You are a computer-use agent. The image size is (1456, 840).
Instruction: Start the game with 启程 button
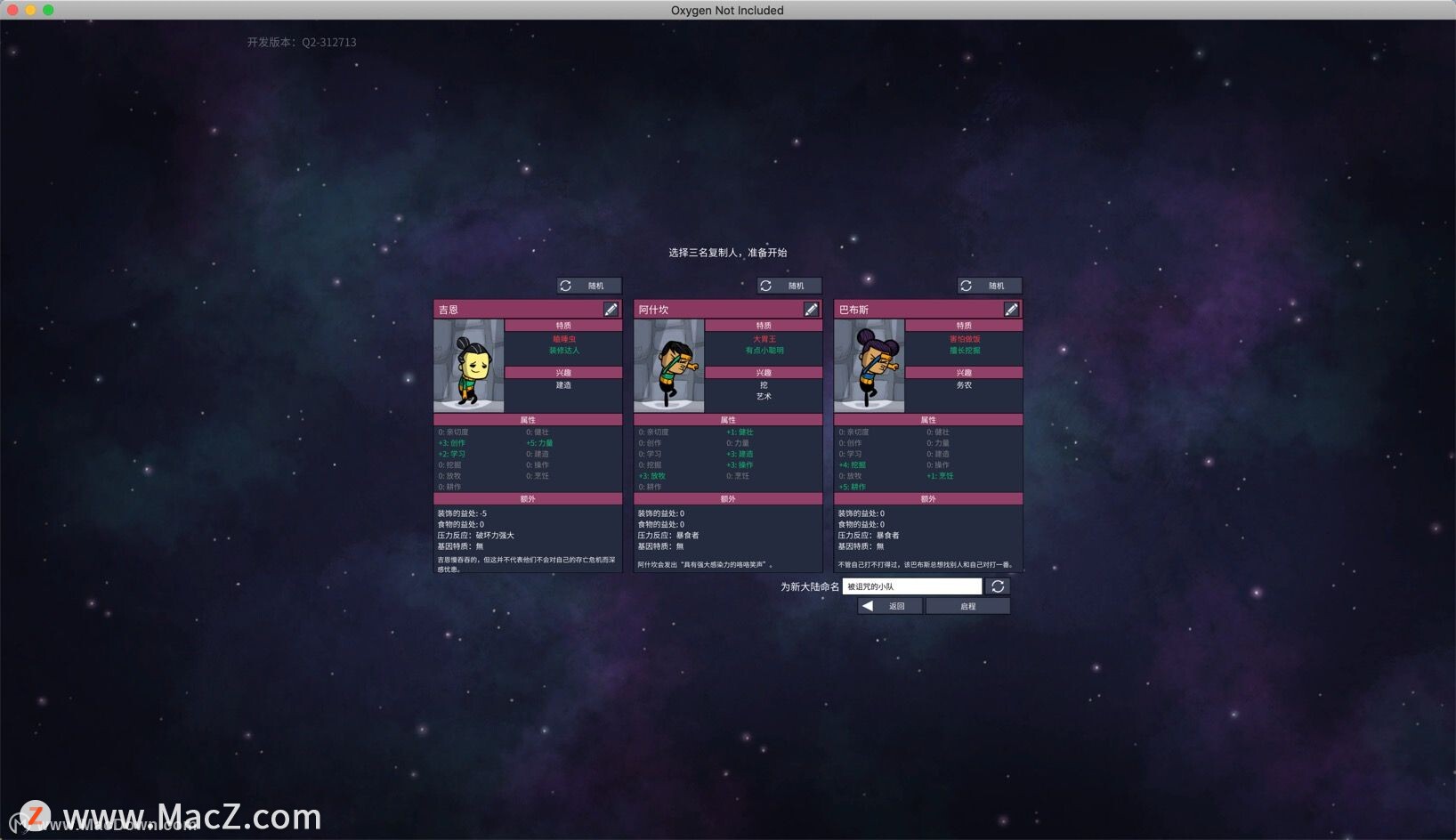[x=968, y=606]
